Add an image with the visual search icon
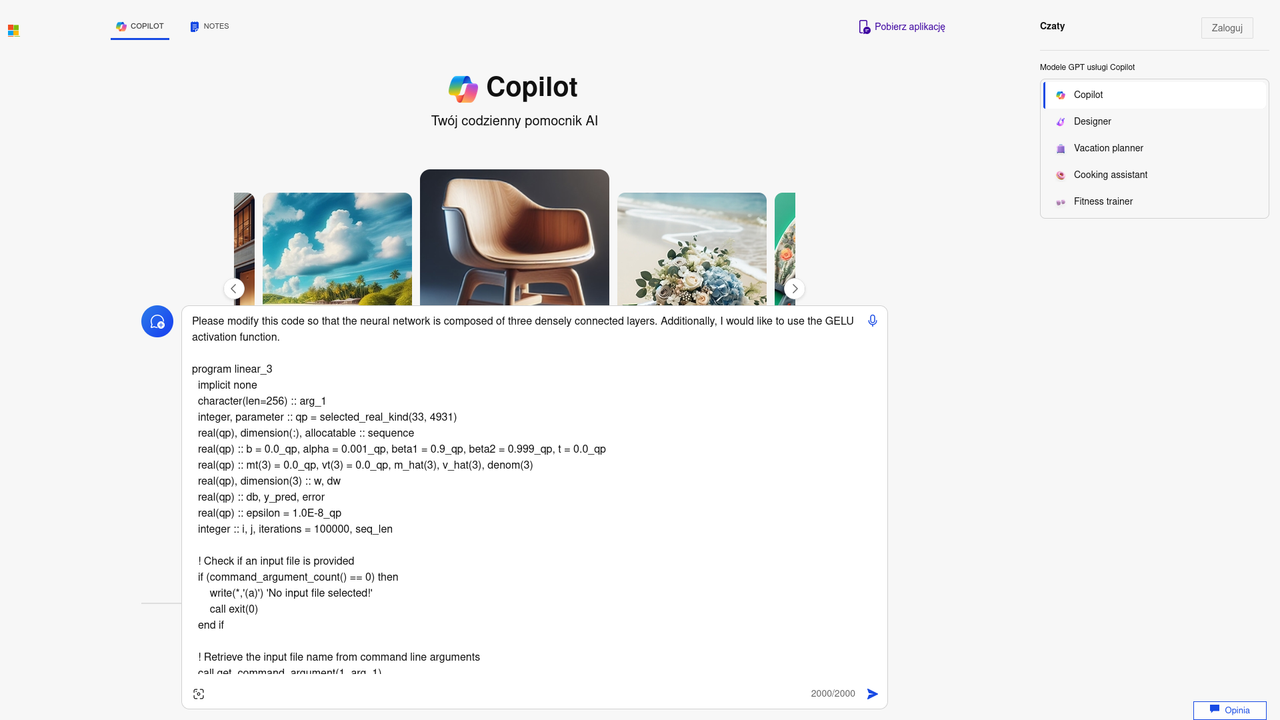The height and width of the screenshot is (720, 1280). [x=198, y=694]
